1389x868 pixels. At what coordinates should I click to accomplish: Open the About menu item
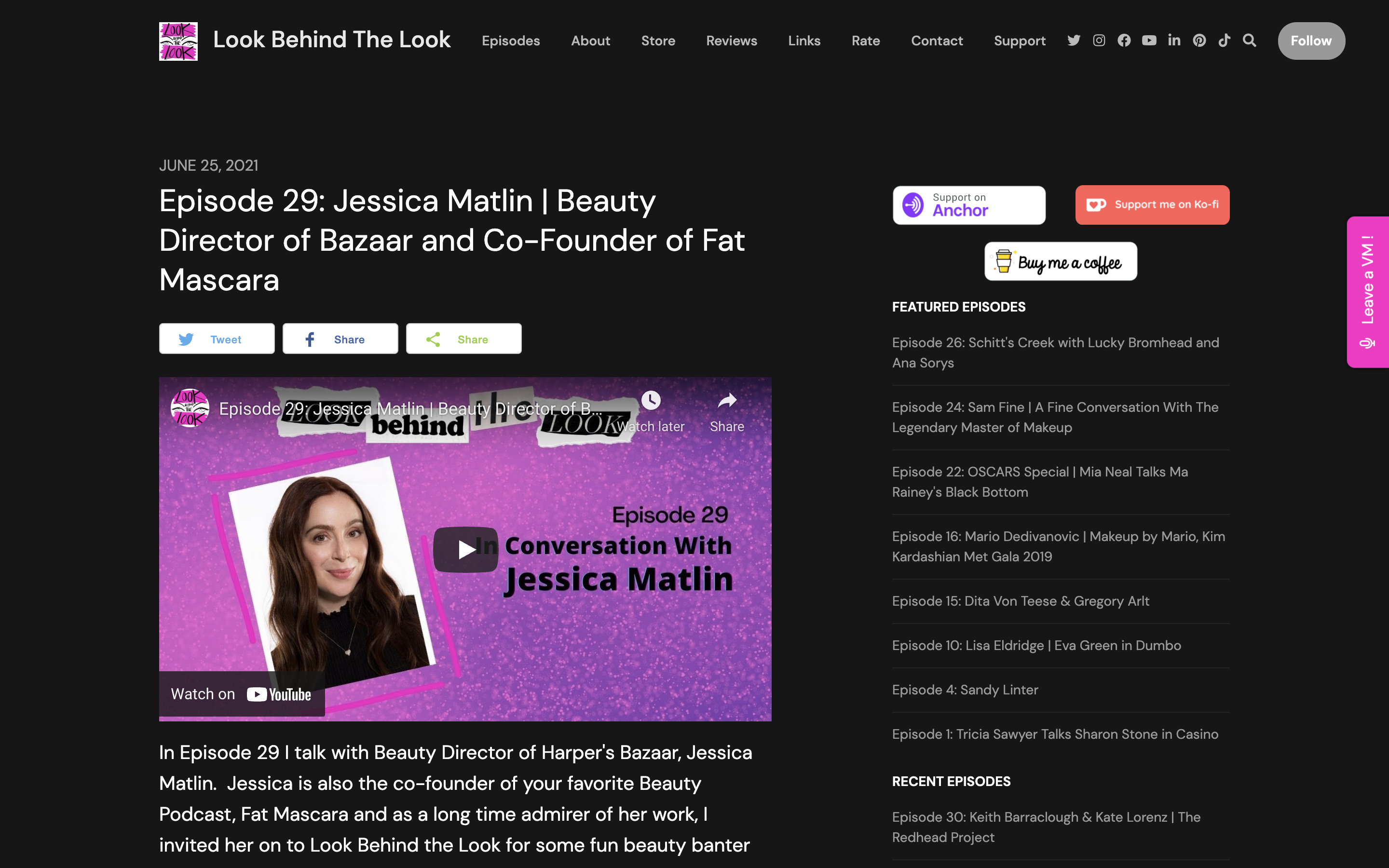point(591,41)
